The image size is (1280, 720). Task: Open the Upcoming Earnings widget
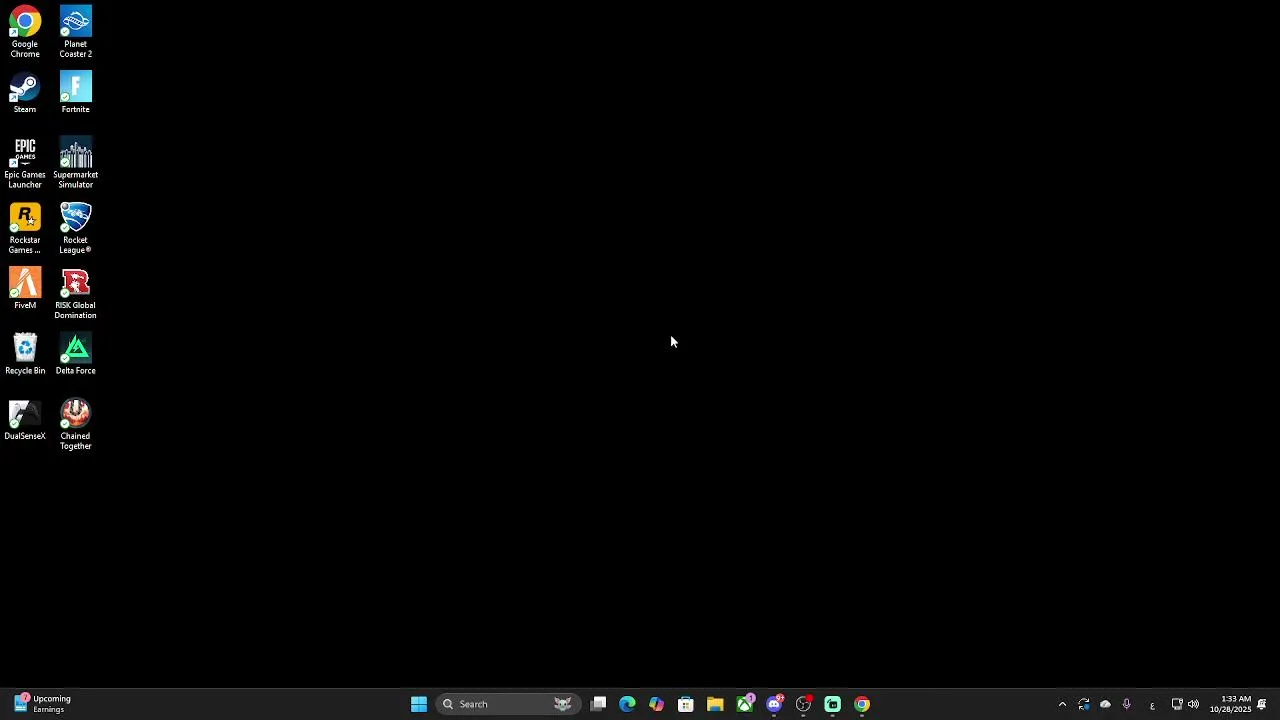coord(42,704)
